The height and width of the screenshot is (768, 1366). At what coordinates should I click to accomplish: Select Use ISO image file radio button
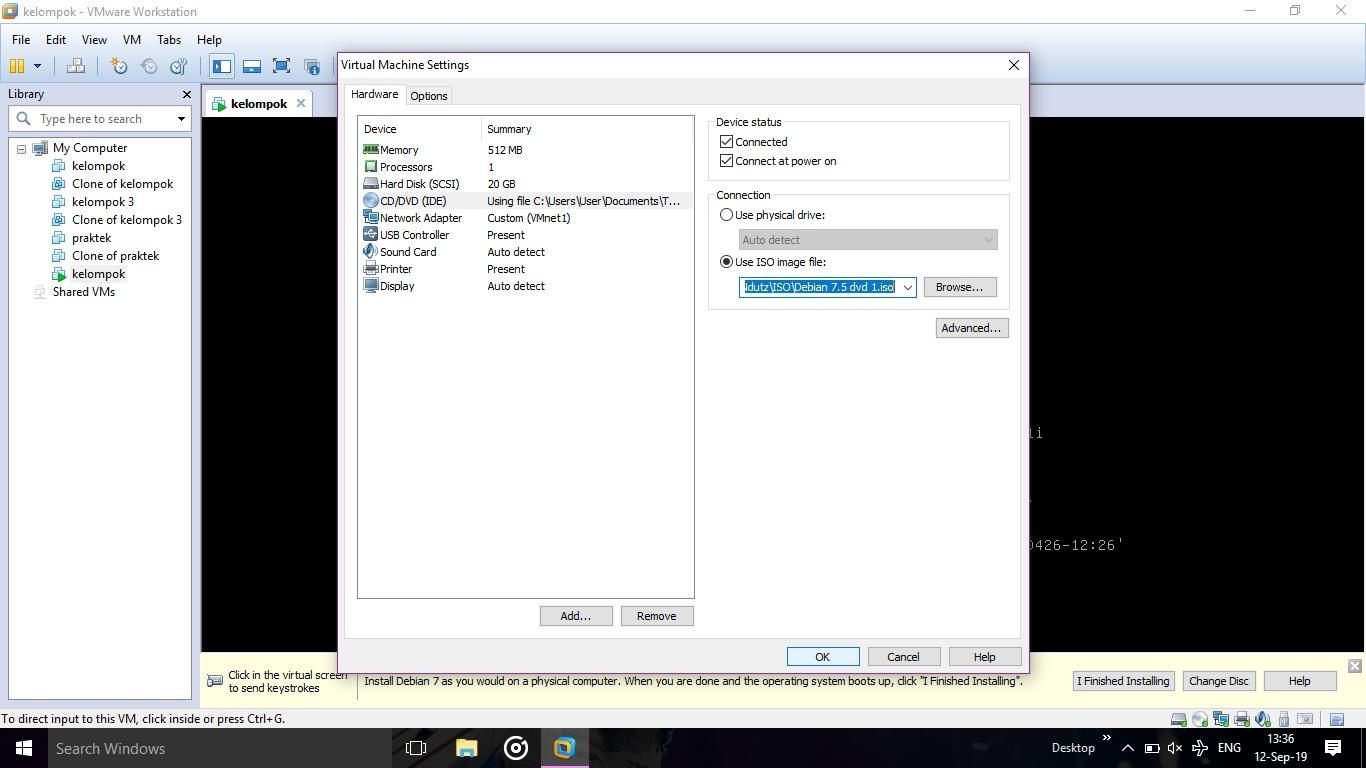tap(727, 262)
